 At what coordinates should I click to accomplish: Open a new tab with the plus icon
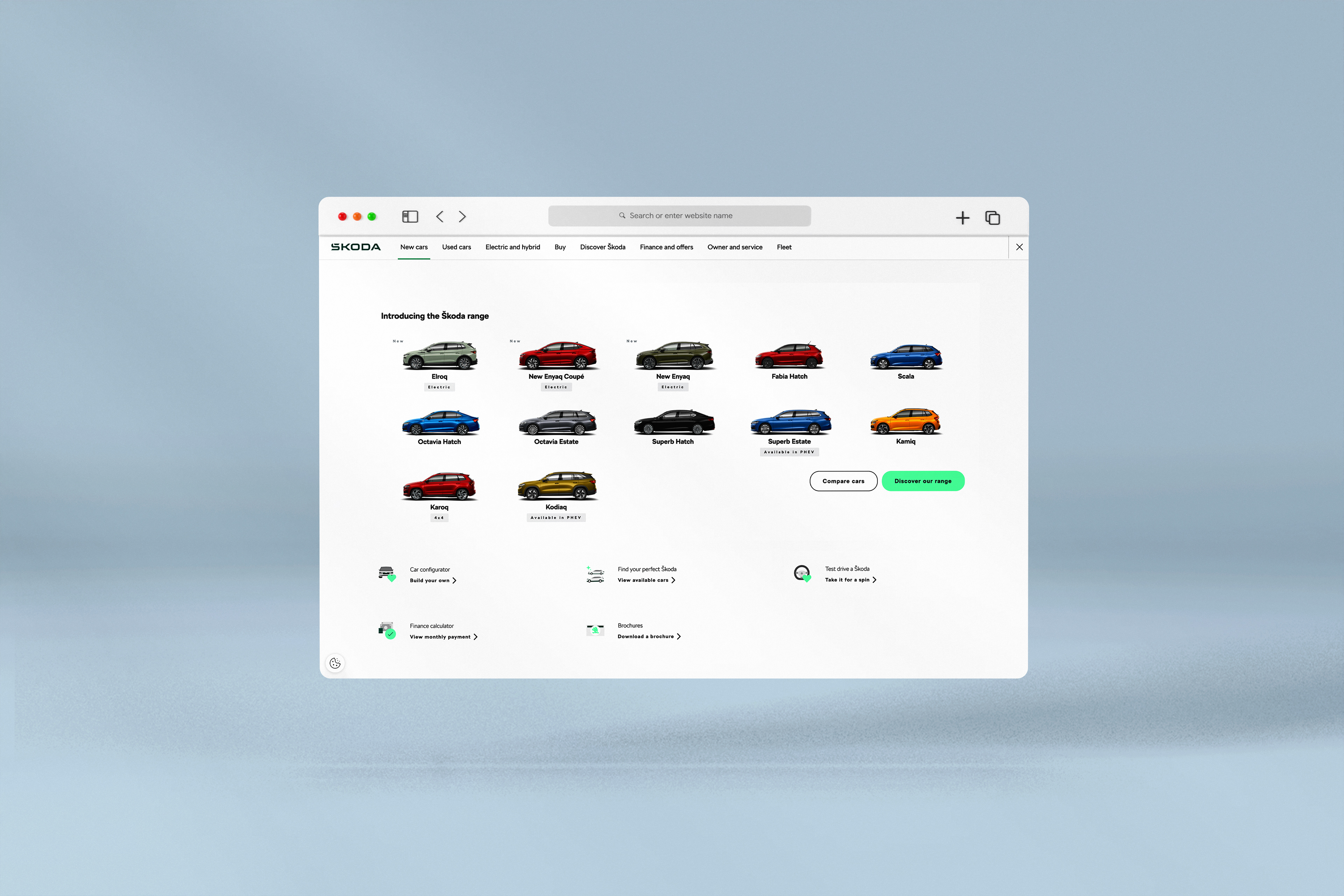coord(962,218)
